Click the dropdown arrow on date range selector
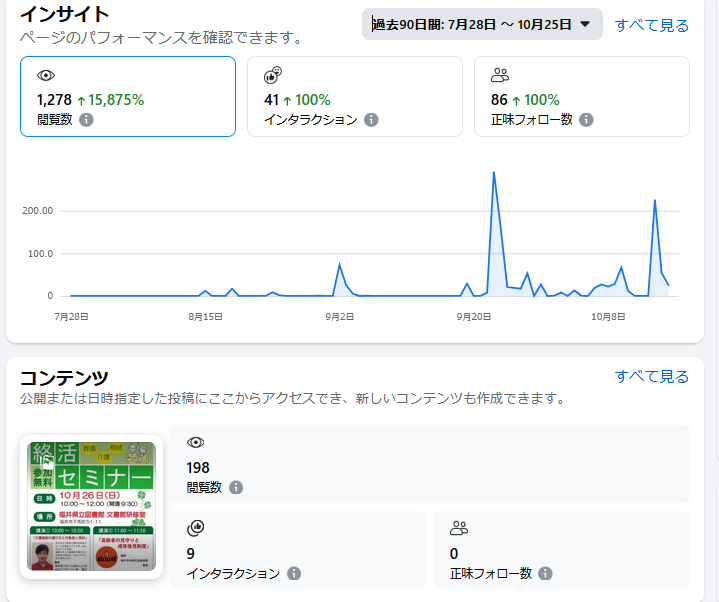Viewport: 719px width, 602px height. [x=586, y=25]
